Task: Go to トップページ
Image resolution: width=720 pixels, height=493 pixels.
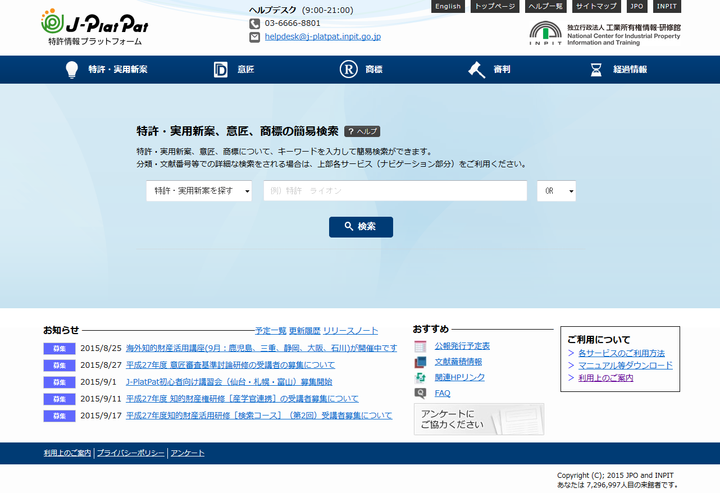Action: click(x=495, y=6)
